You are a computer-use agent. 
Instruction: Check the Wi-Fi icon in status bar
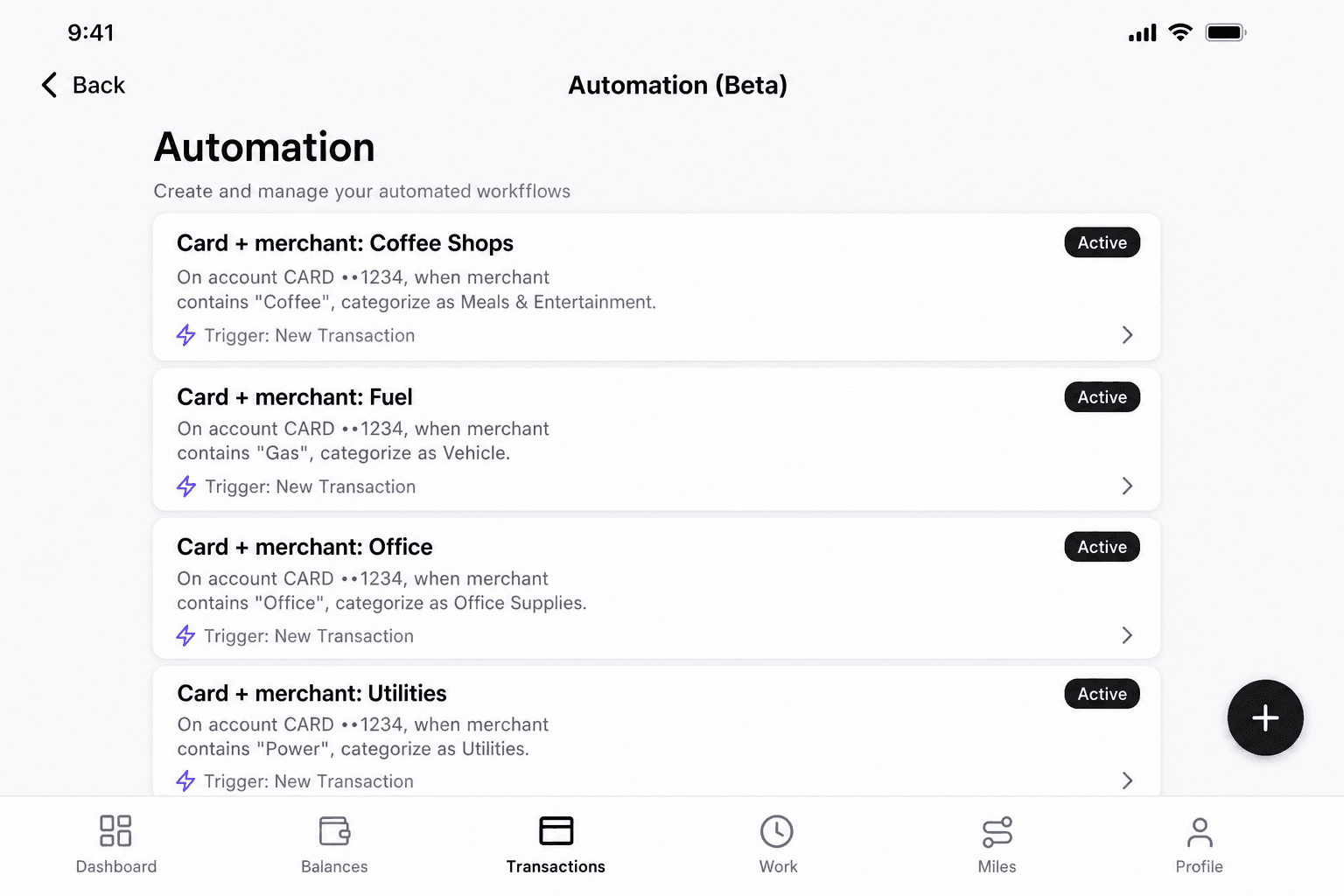point(1180,32)
